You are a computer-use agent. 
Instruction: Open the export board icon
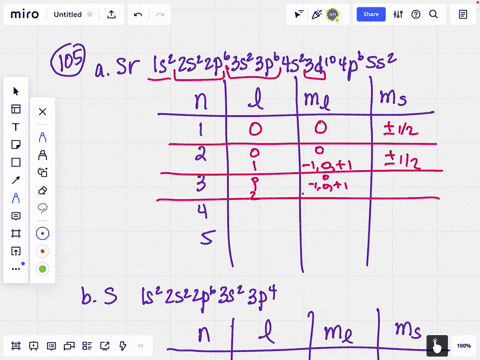click(111, 14)
